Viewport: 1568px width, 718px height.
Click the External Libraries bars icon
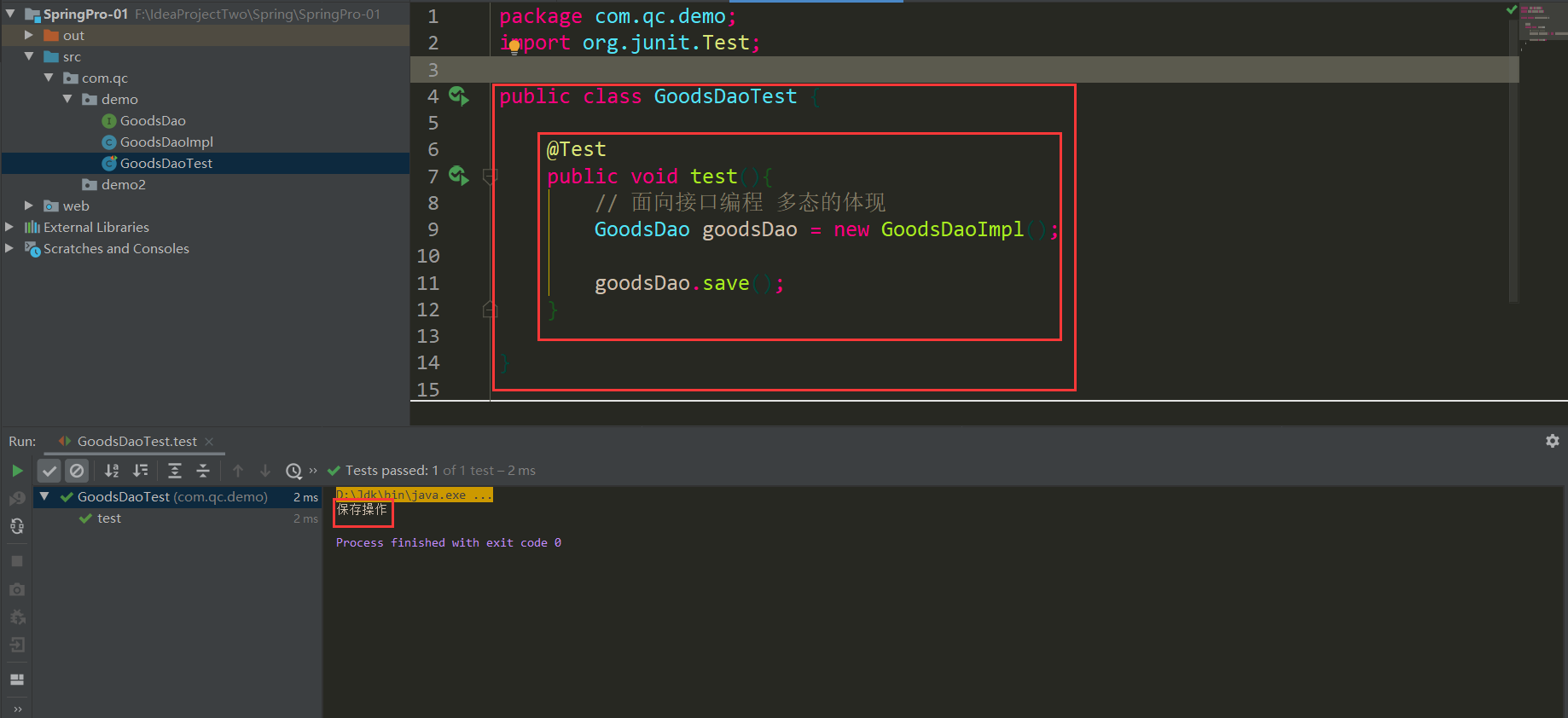pos(32,227)
